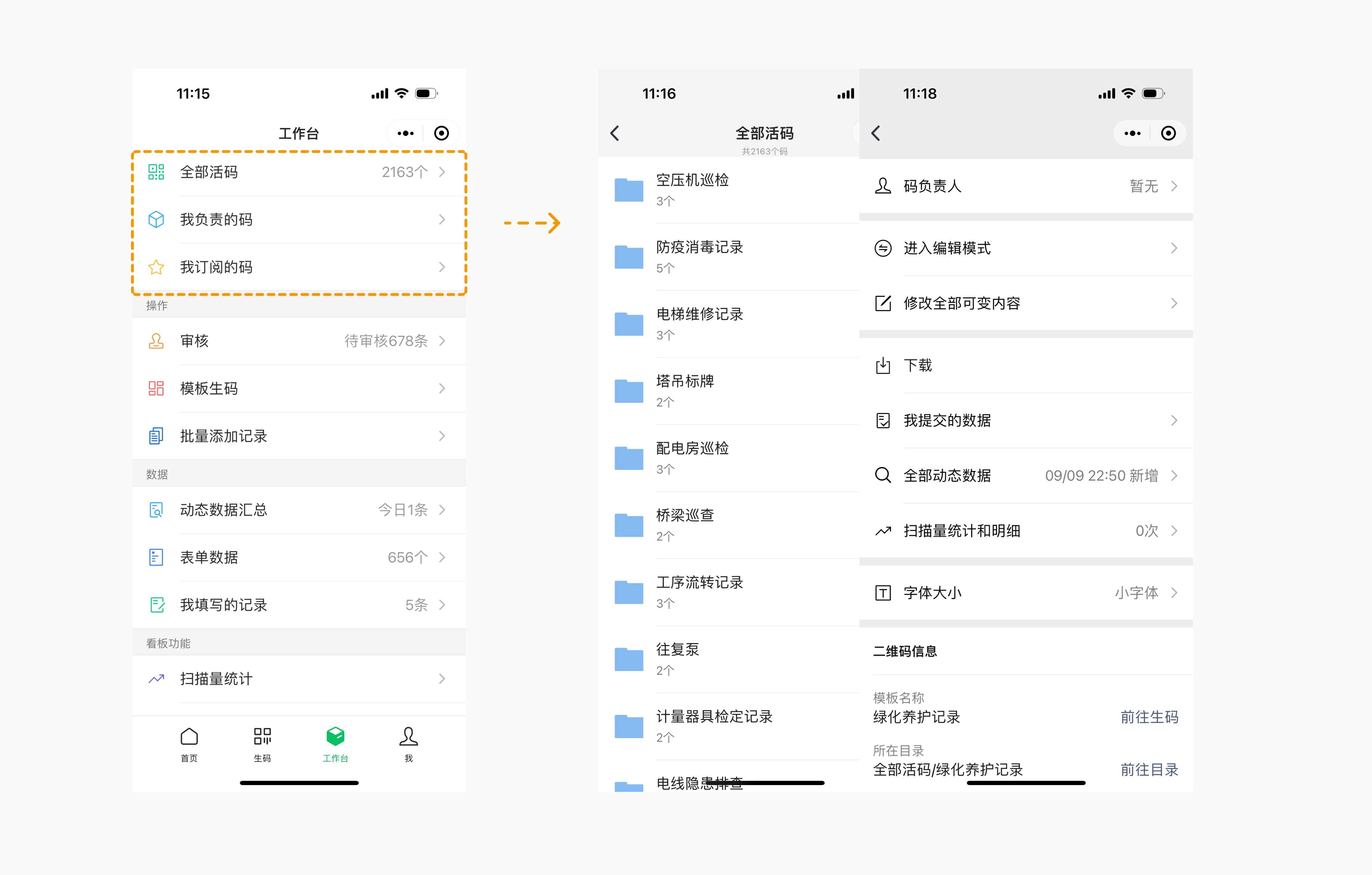The image size is (1372, 875).
Task: Click the three-dots menu in 工作台 header
Action: pos(406,133)
